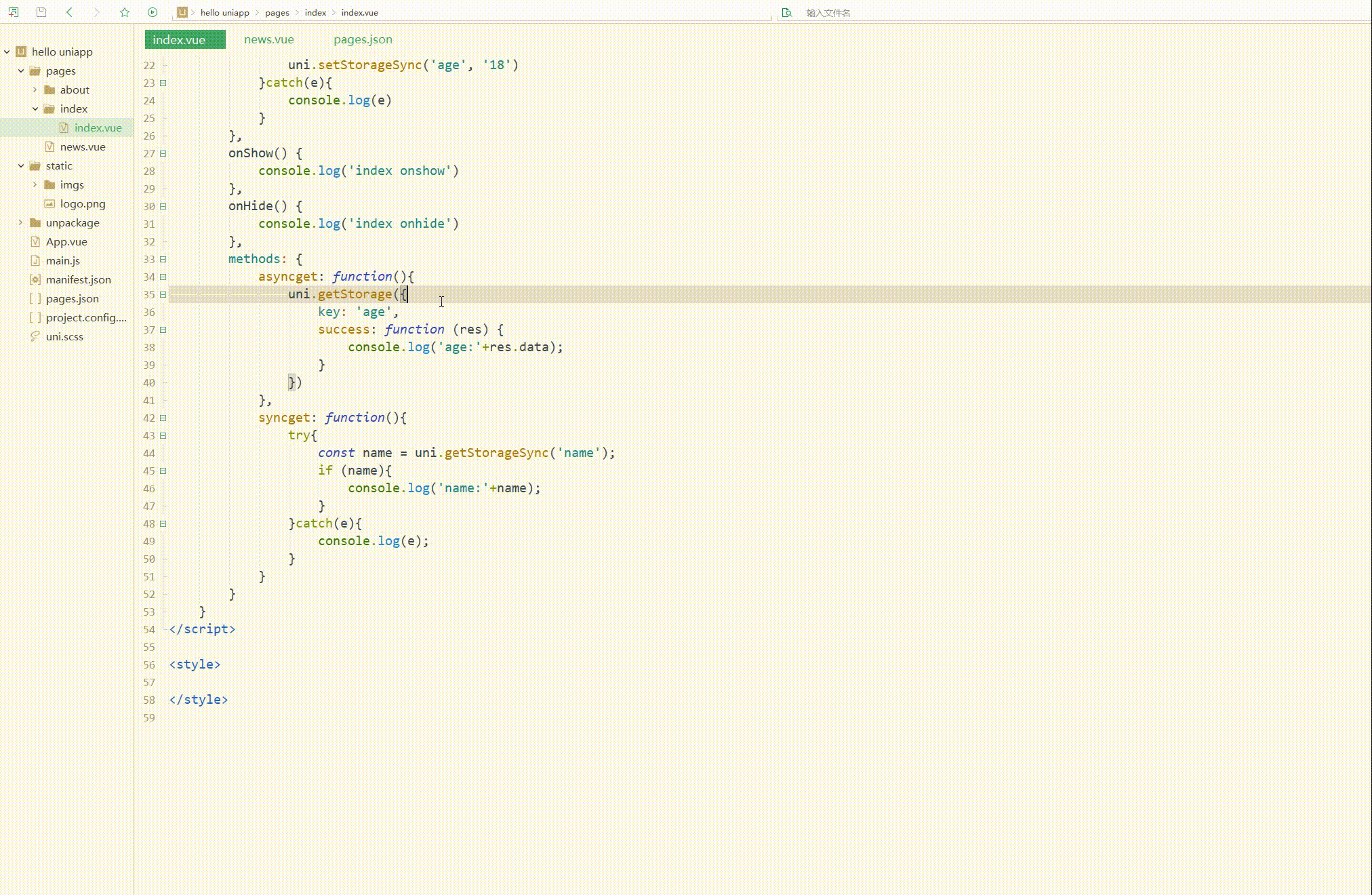Click the index breadcrumb segment
The width and height of the screenshot is (1372, 895).
316,12
